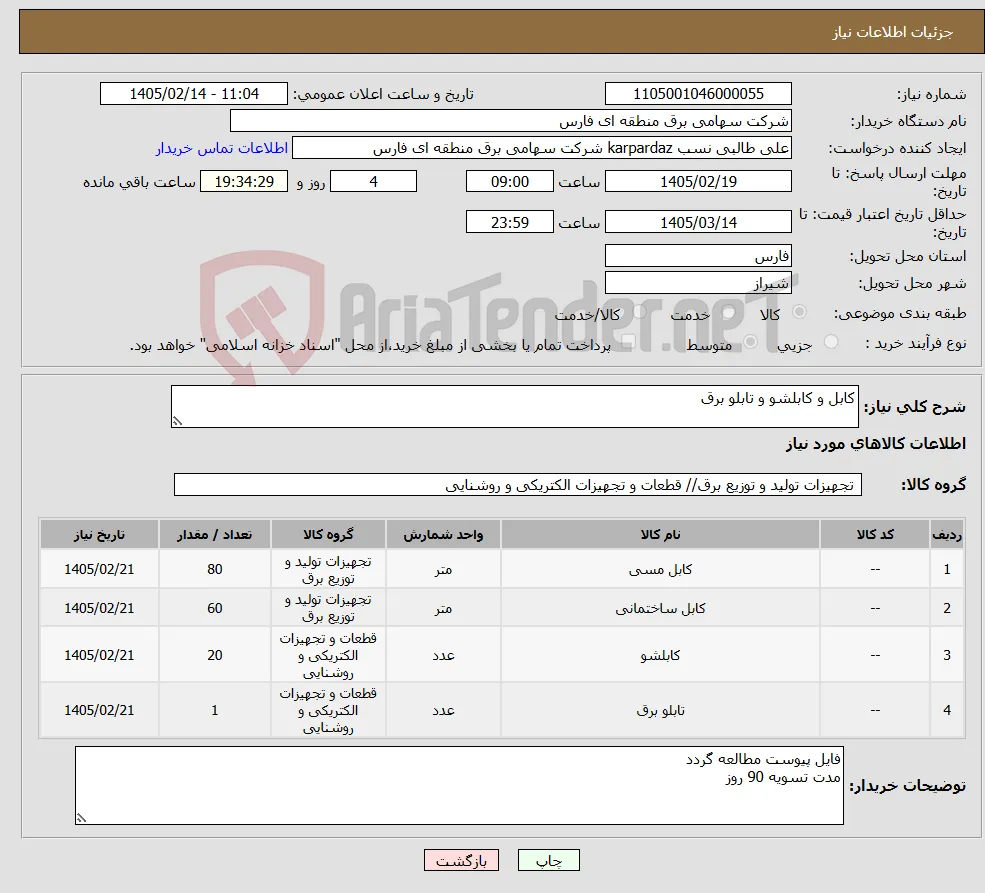Click the واحد شمارش column header

443,534
